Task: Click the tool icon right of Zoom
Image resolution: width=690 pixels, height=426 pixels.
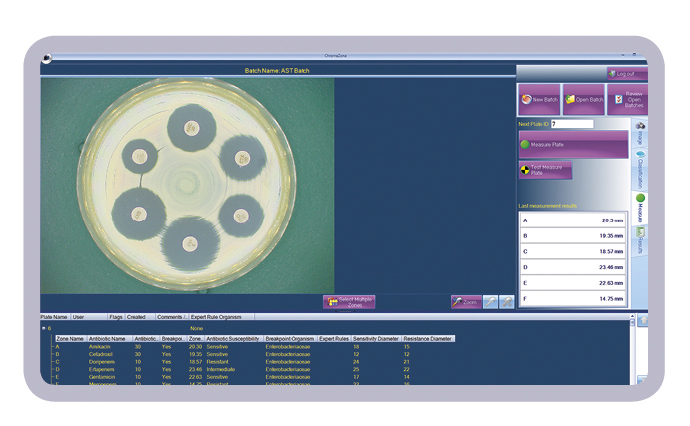Action: point(490,301)
